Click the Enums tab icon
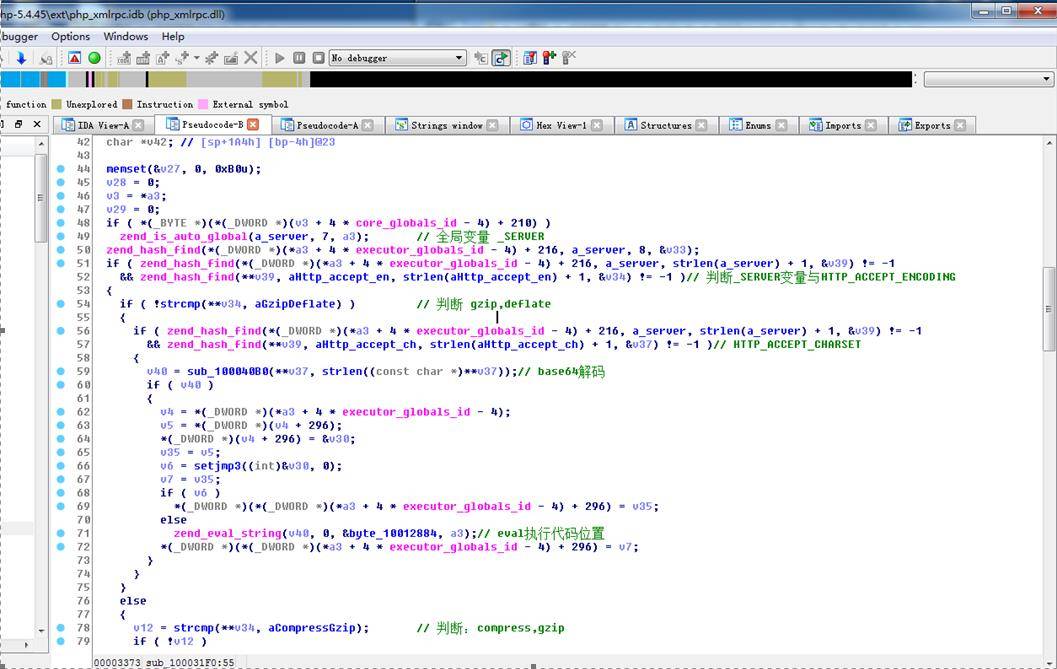The image size is (1057, 669). tap(735, 125)
